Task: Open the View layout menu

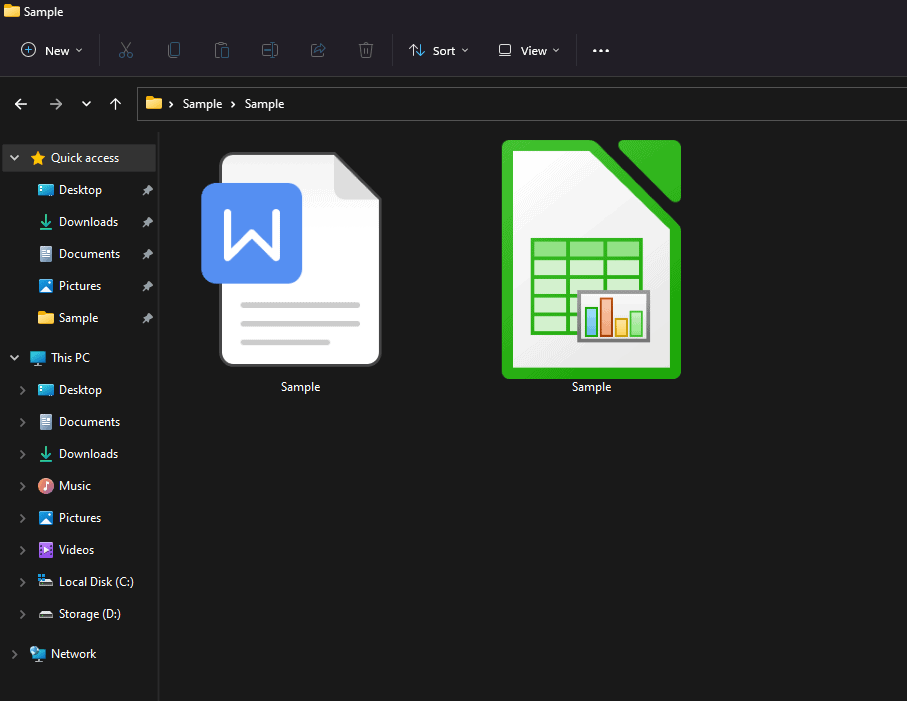Action: pos(529,50)
